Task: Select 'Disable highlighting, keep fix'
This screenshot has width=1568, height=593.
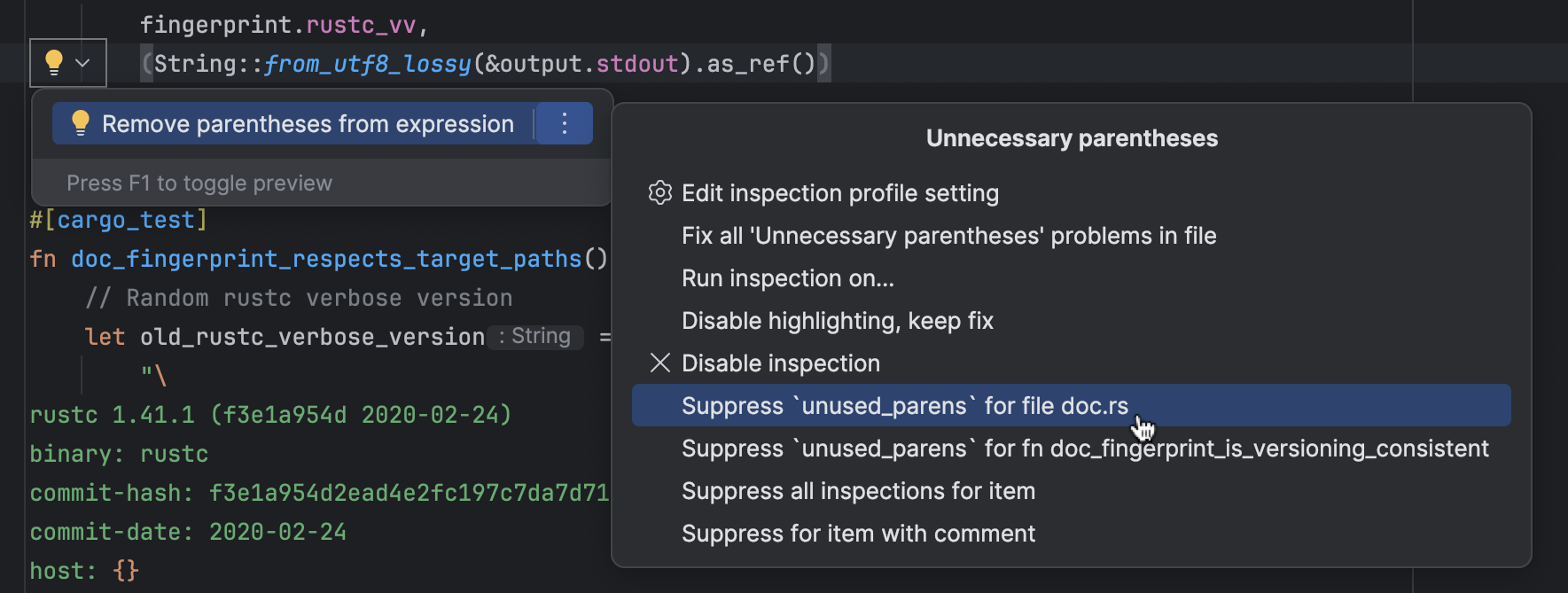Action: (837, 321)
